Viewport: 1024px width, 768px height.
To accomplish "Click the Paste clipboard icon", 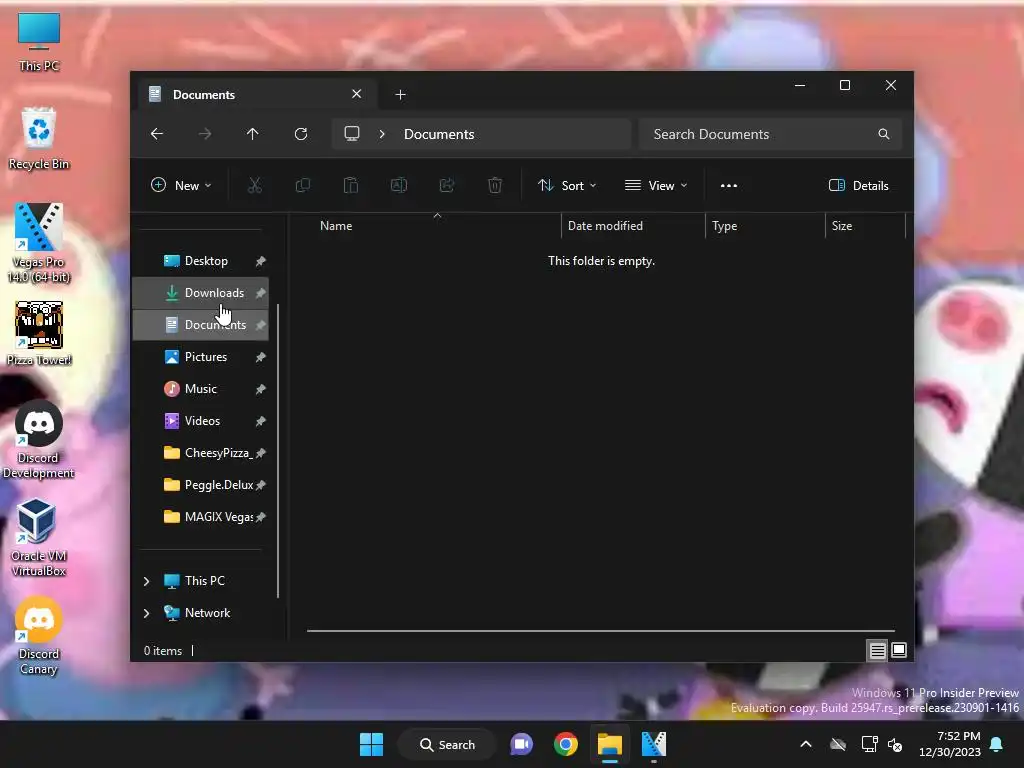I will [351, 185].
